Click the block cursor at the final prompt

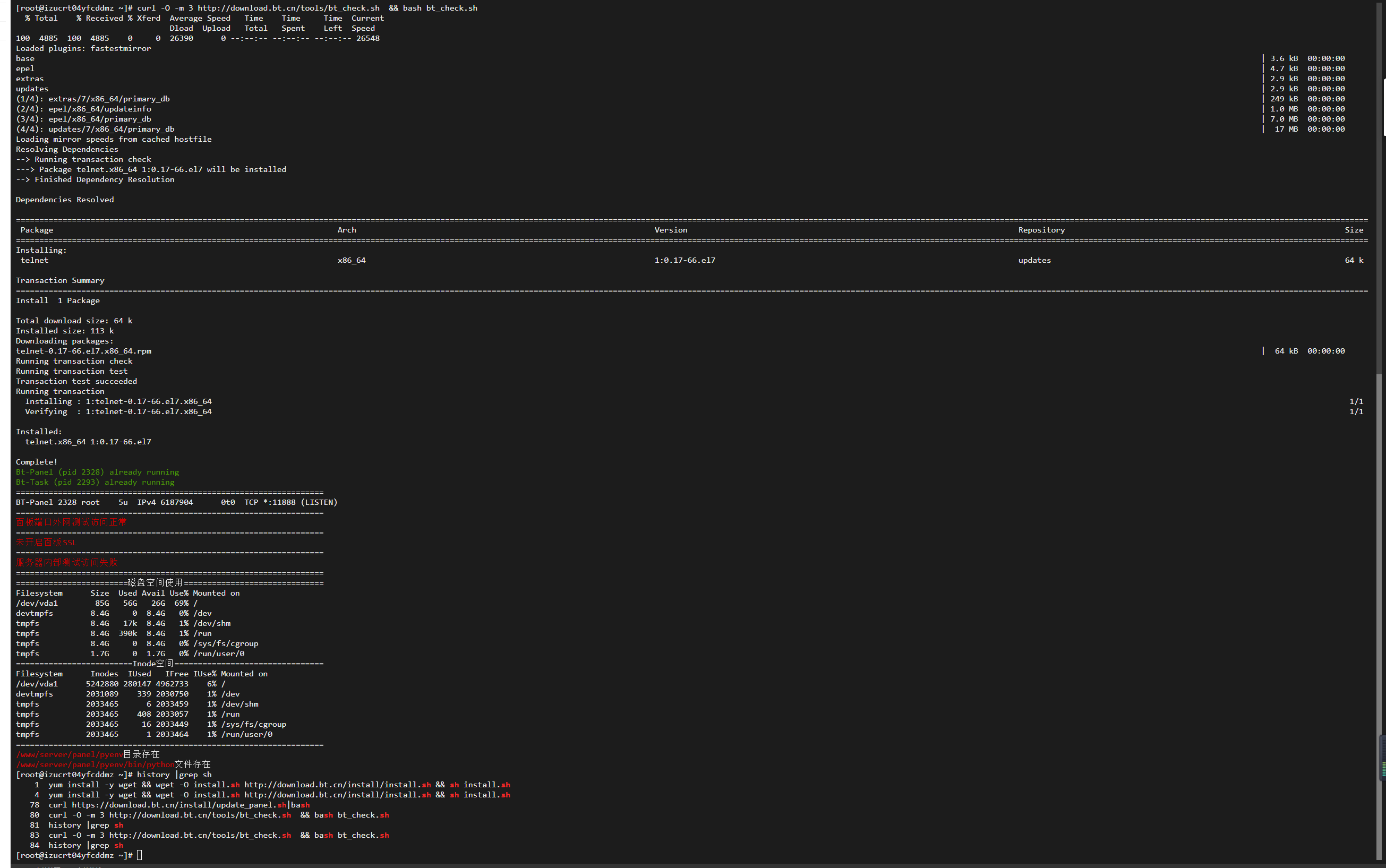click(140, 855)
